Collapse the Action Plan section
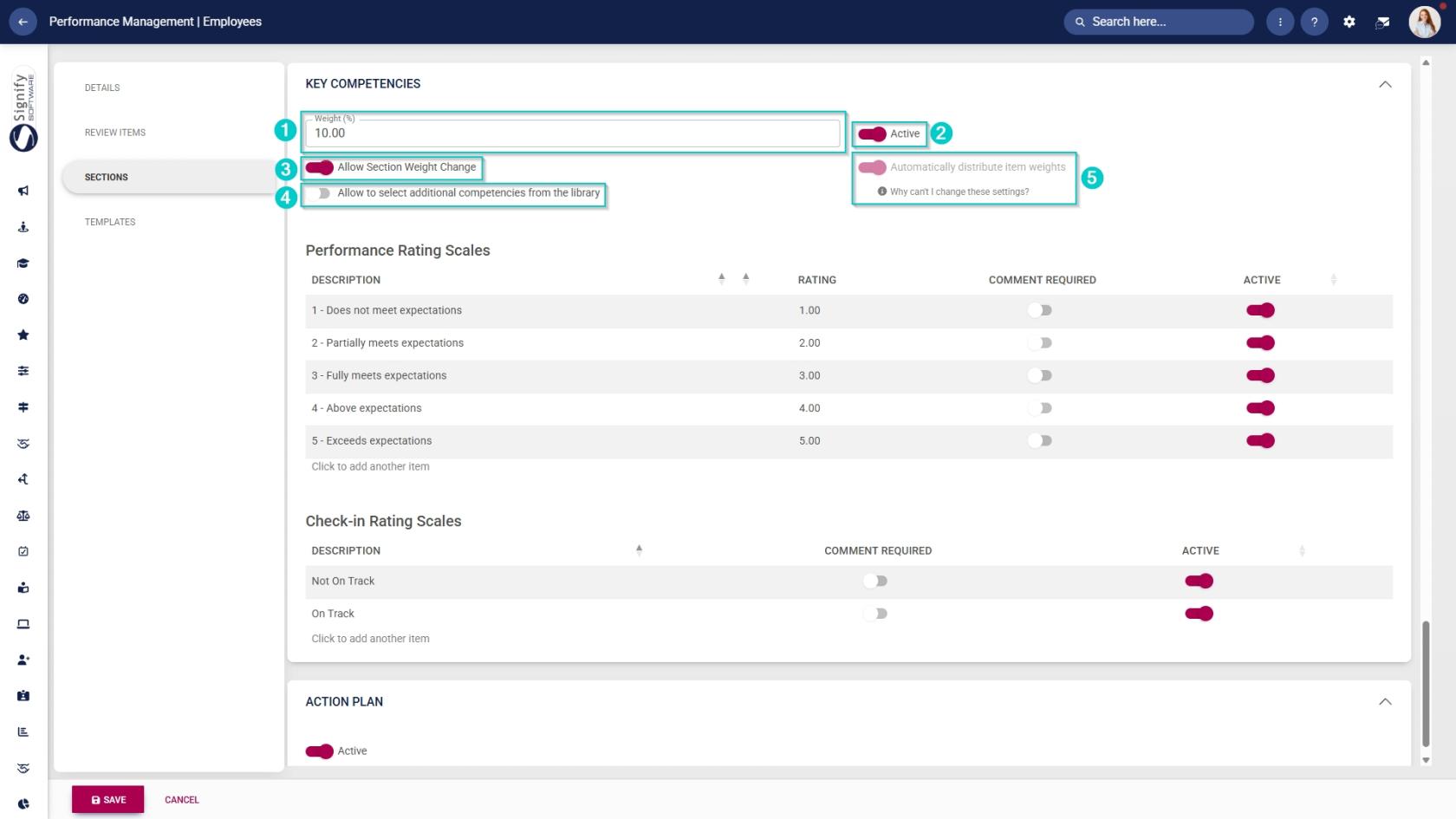Image resolution: width=1456 pixels, height=819 pixels. pos(1385,702)
